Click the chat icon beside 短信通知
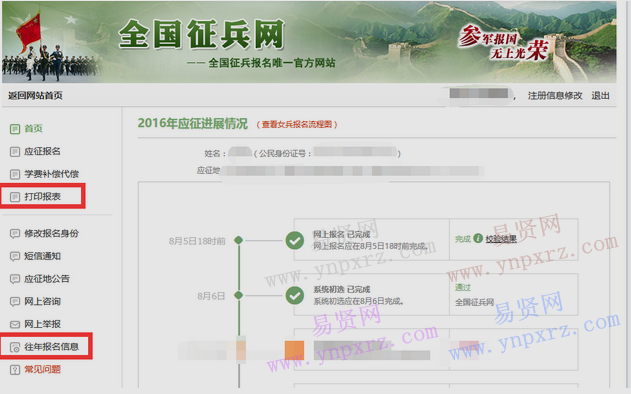 [15, 256]
